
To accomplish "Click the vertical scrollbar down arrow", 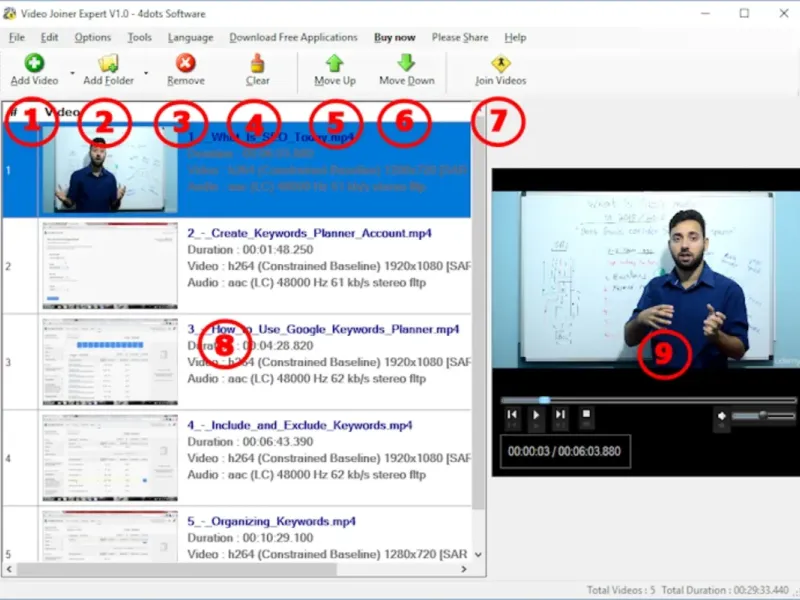I will [478, 555].
